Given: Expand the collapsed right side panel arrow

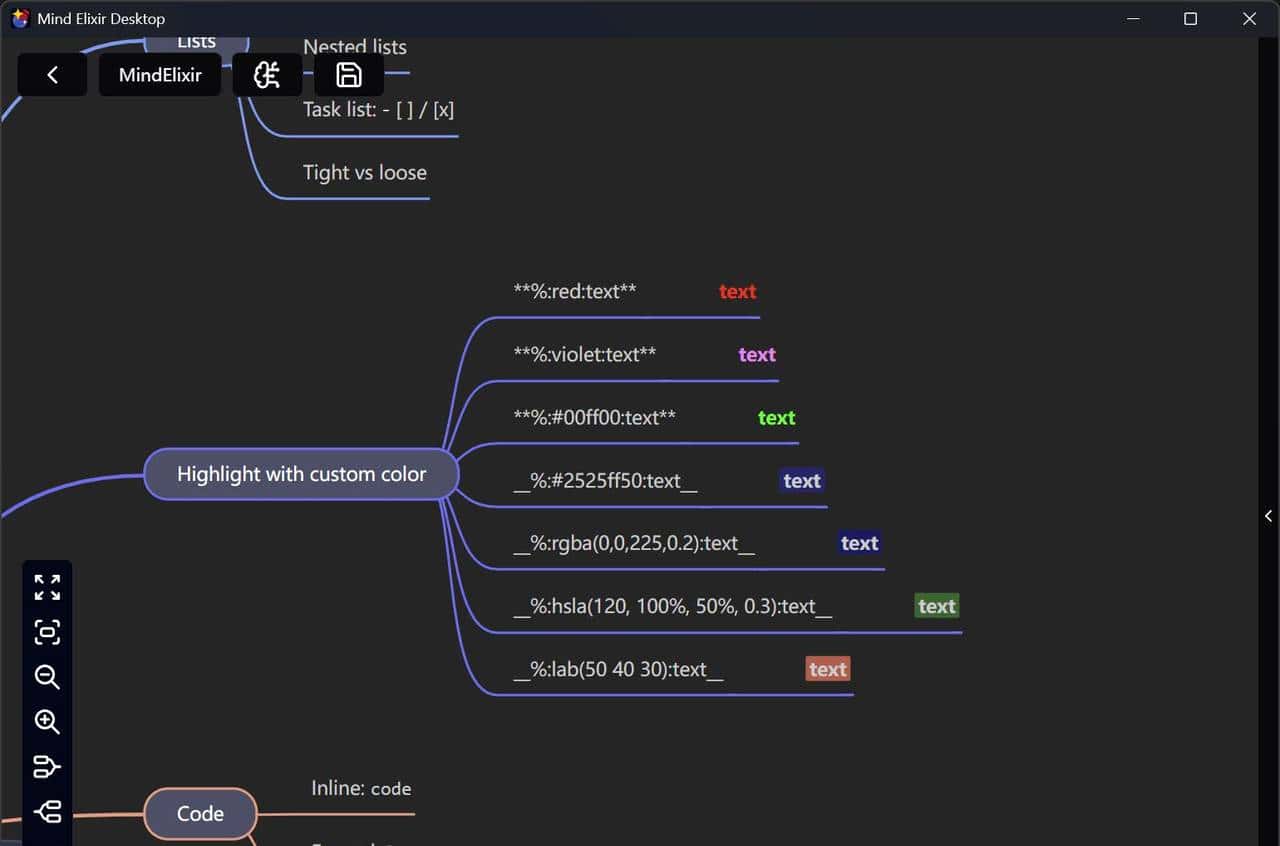Looking at the screenshot, I should point(1268,516).
